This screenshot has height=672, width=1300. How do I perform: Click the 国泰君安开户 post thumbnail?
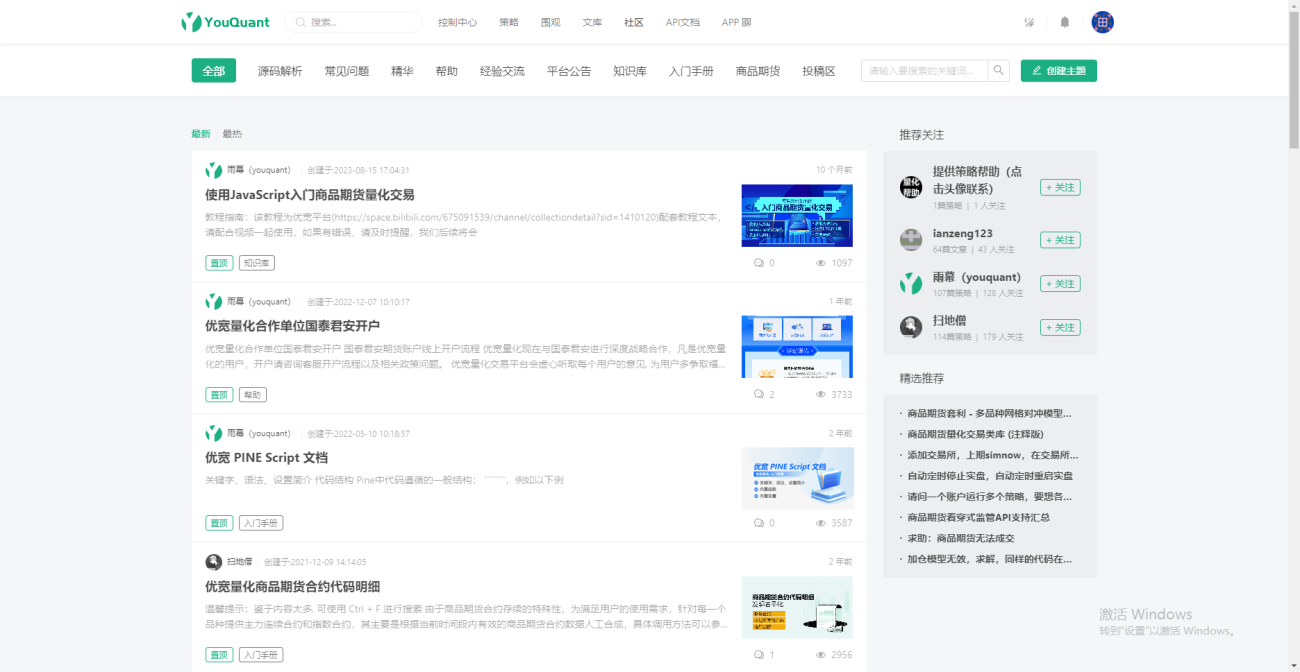(x=797, y=347)
